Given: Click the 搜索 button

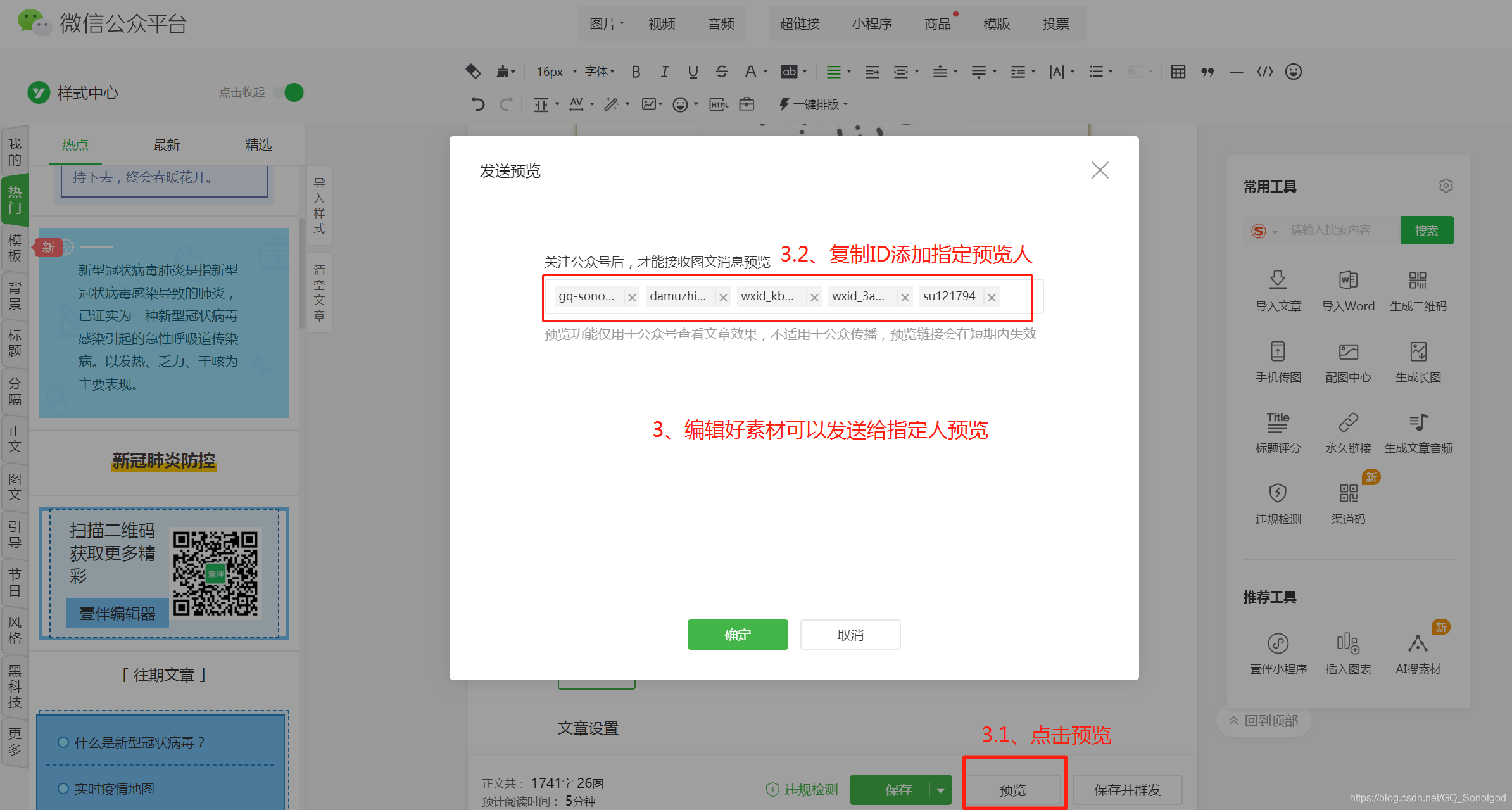Looking at the screenshot, I should pos(1427,231).
